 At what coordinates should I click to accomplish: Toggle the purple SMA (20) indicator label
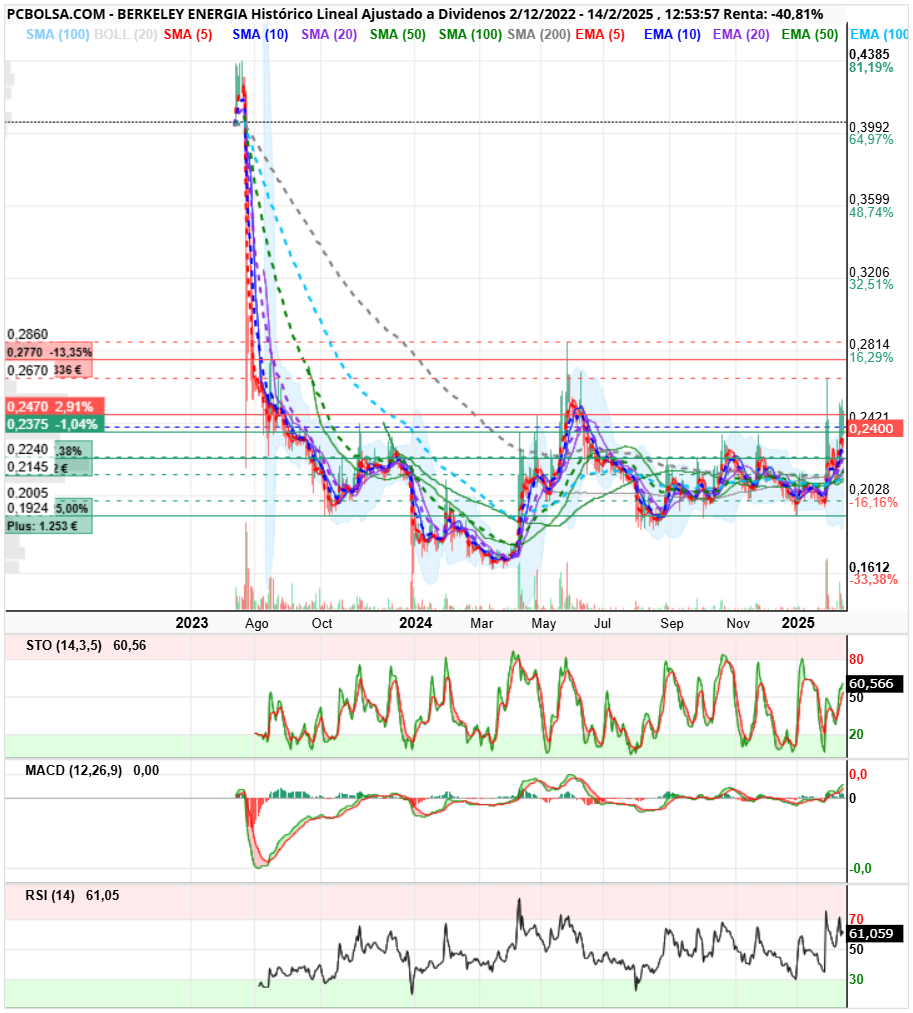tap(329, 34)
